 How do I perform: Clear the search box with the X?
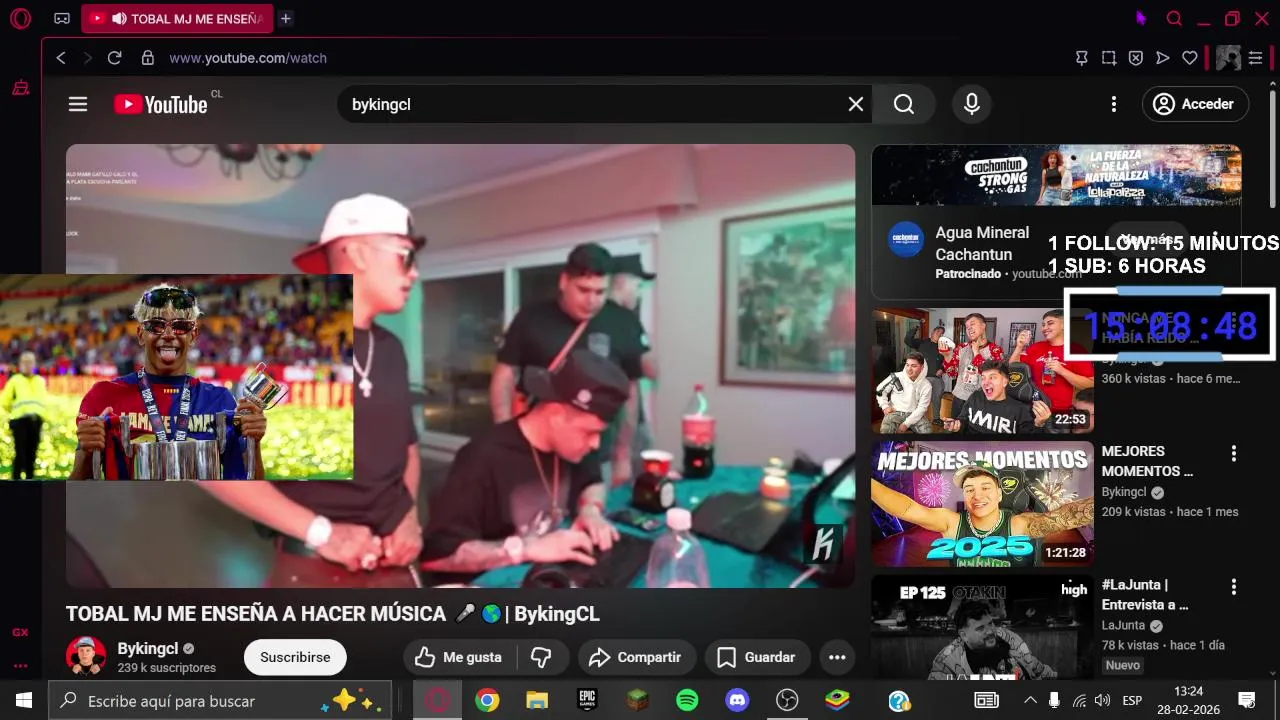[x=856, y=104]
